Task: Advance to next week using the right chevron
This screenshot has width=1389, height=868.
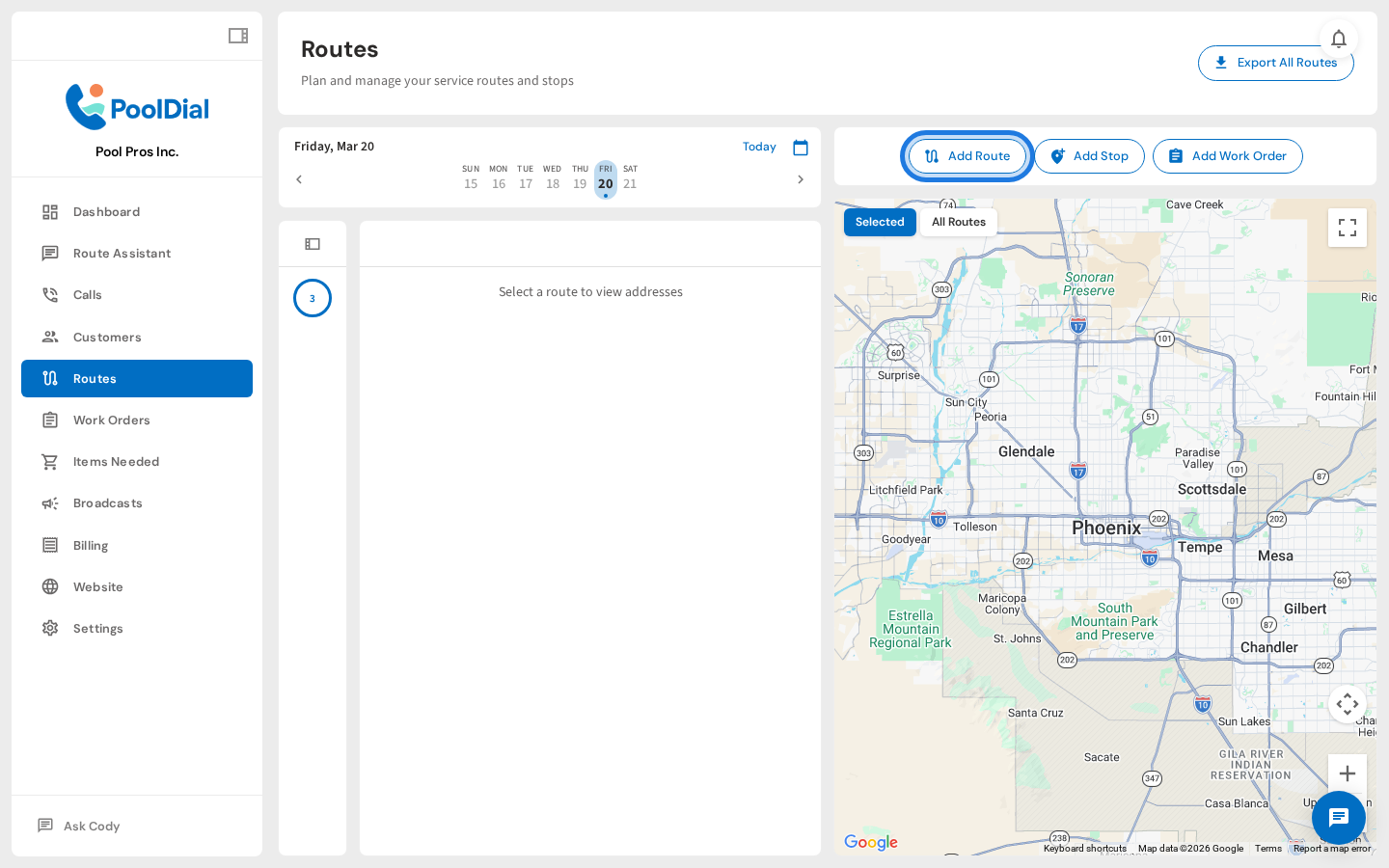Action: pos(801,179)
